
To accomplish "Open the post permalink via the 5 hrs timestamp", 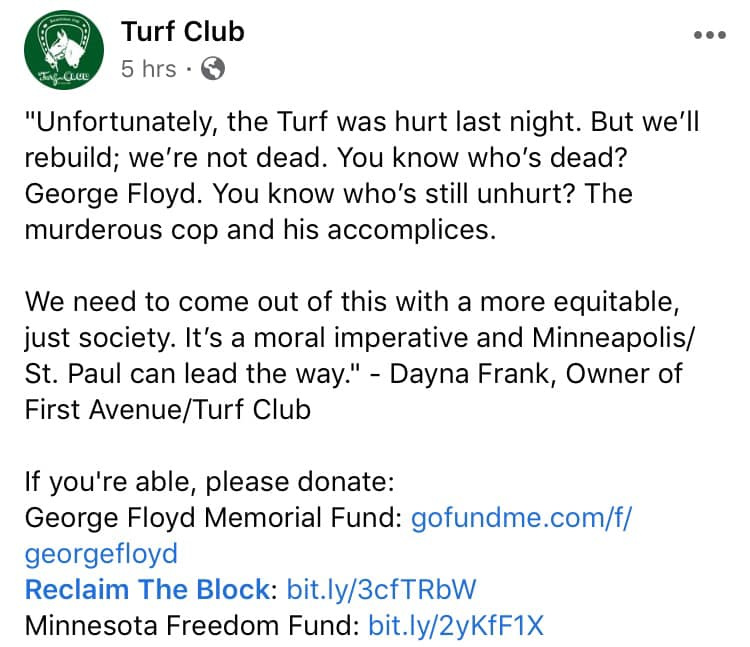I will click(149, 68).
